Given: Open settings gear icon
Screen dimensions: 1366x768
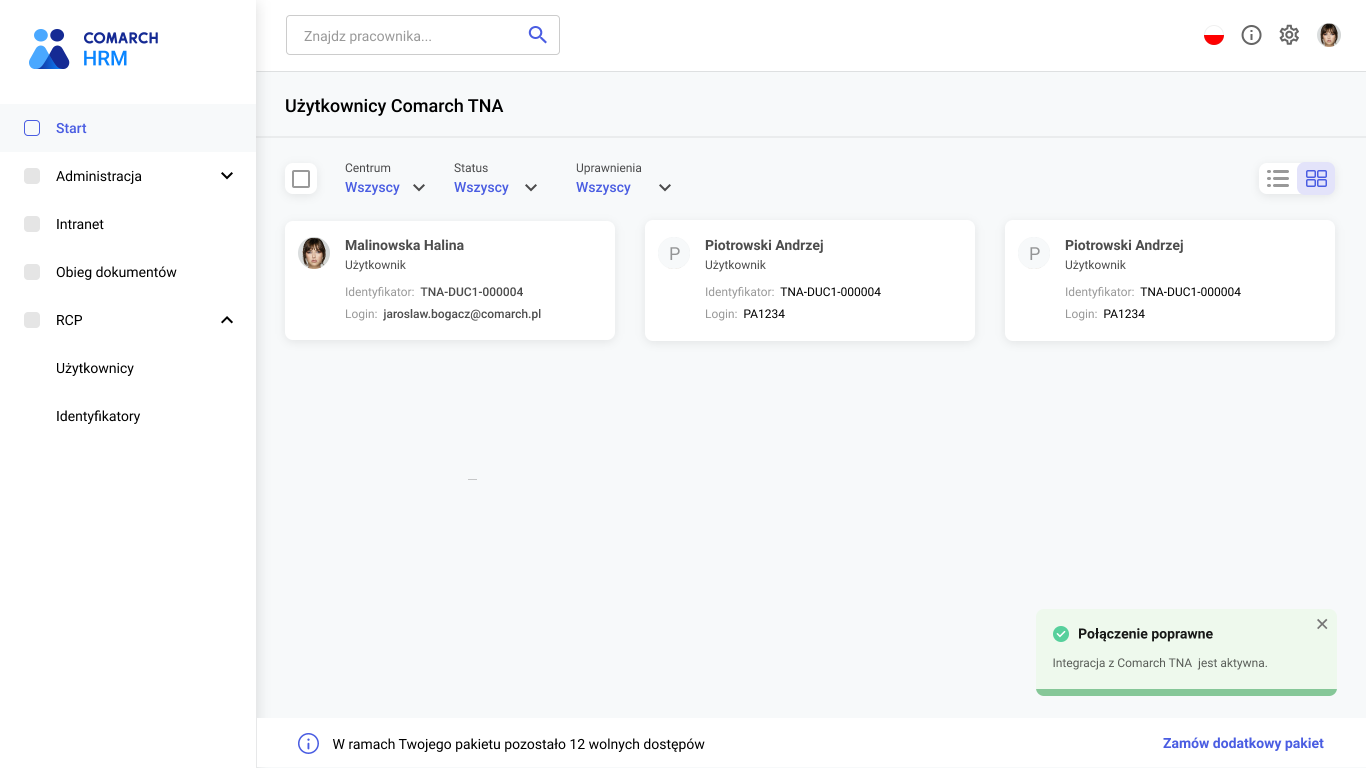Looking at the screenshot, I should pyautogui.click(x=1289, y=35).
